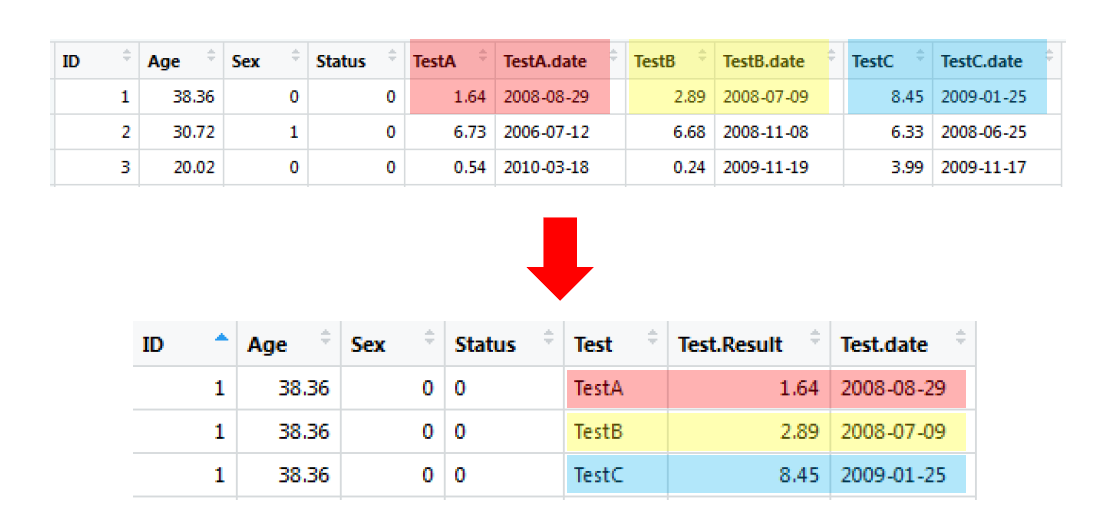Click sort arrows on lower Test column
Viewport: 1112px width, 525px height.
[653, 341]
